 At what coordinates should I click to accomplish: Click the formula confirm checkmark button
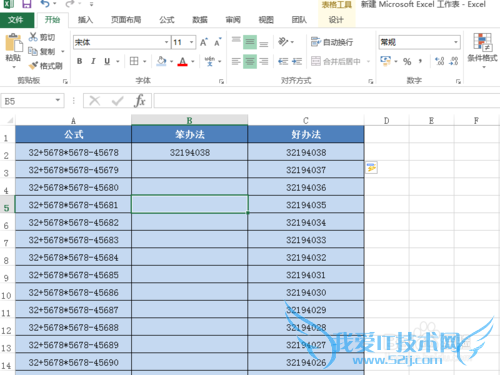click(x=117, y=101)
